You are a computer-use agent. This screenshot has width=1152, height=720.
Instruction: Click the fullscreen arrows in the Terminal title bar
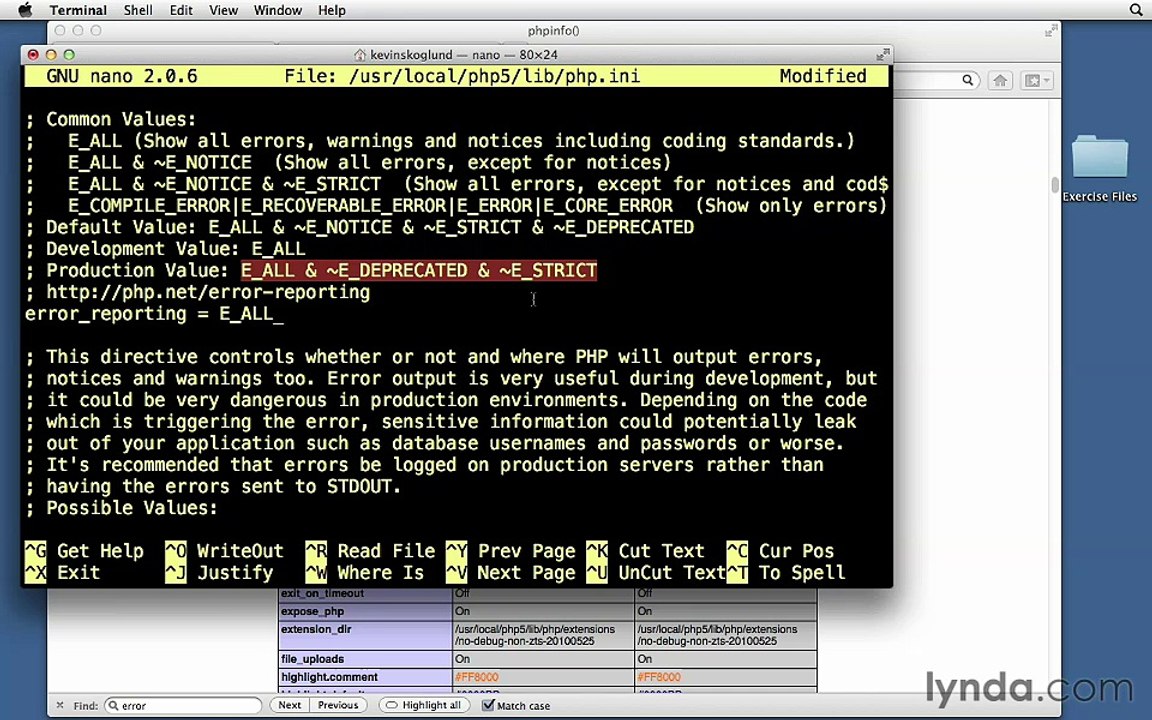click(882, 54)
